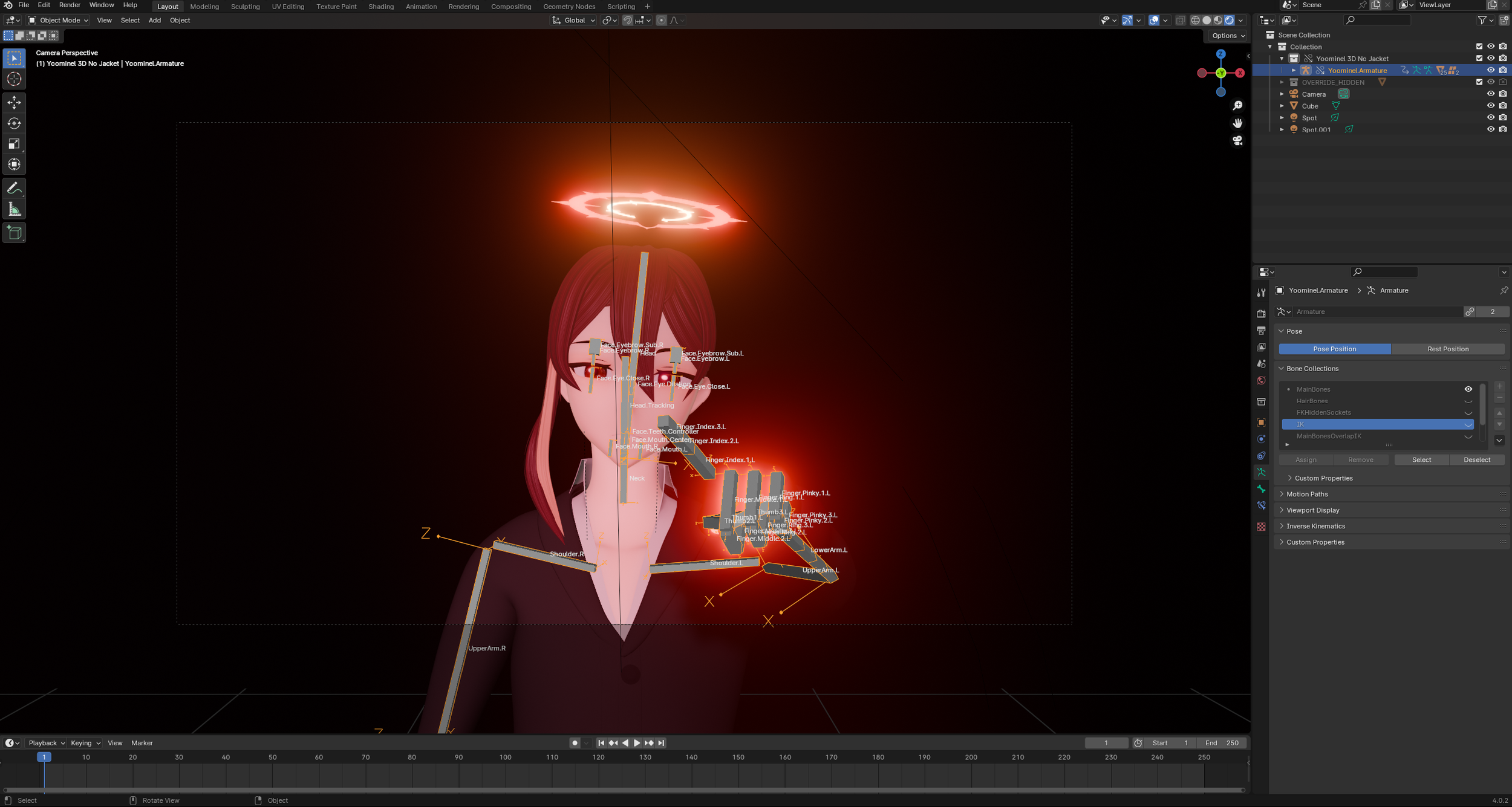Add a new bone collection

[x=1499, y=386]
